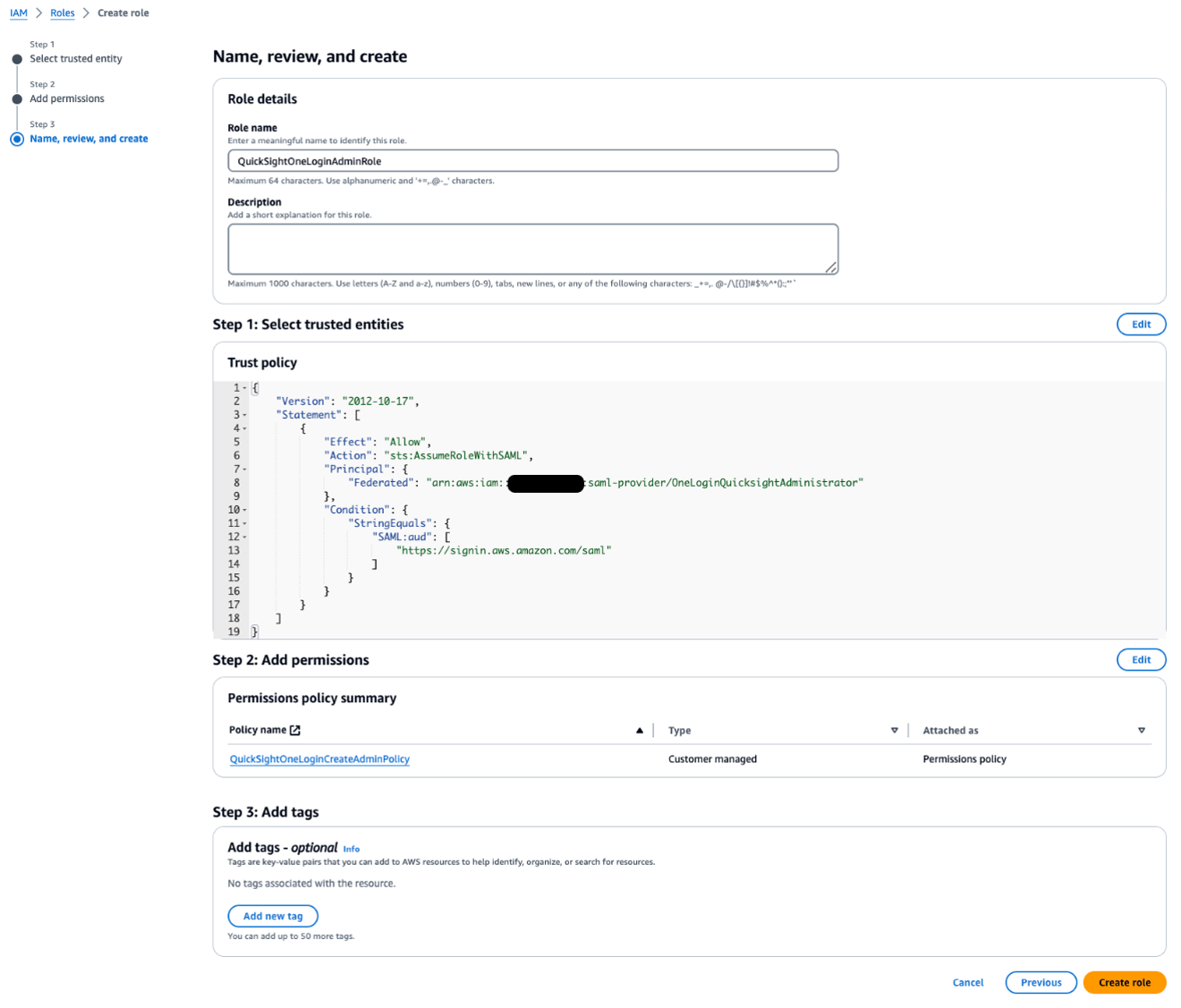Click the "Effect": "Allow" code line
The height and width of the screenshot is (1008, 1181).
point(378,442)
